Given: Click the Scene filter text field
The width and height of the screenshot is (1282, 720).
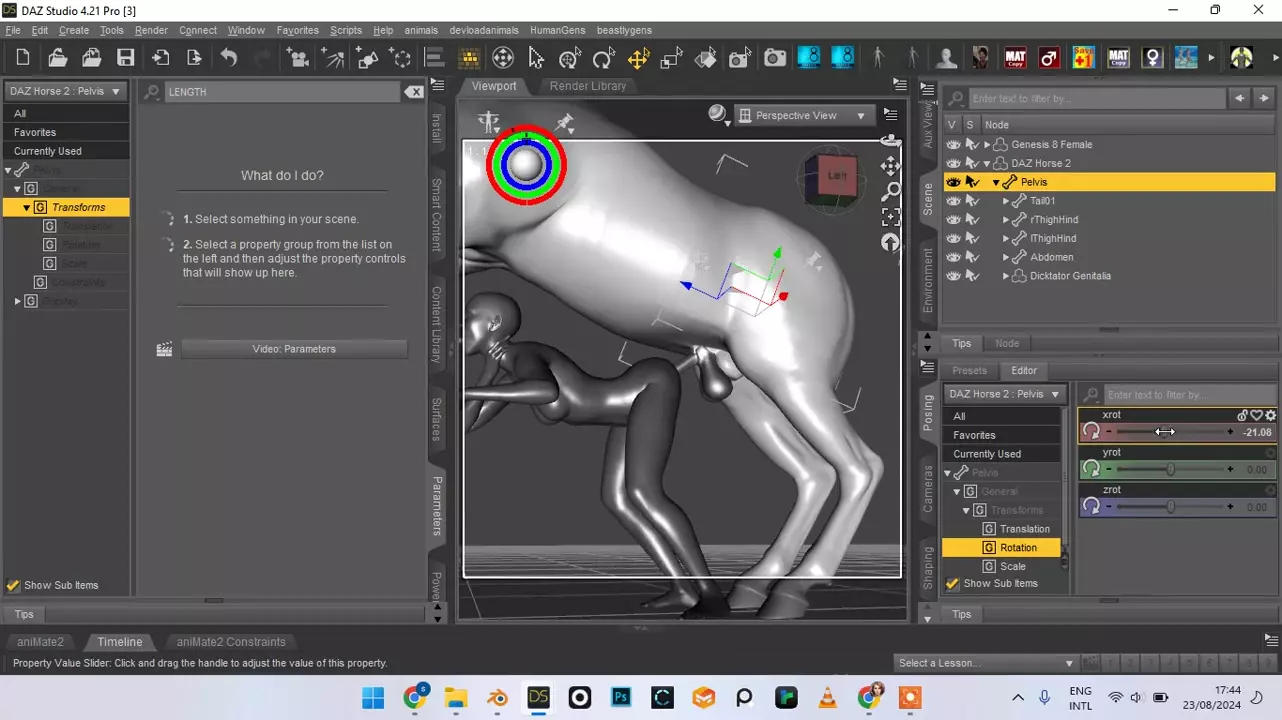Looking at the screenshot, I should 1096,99.
